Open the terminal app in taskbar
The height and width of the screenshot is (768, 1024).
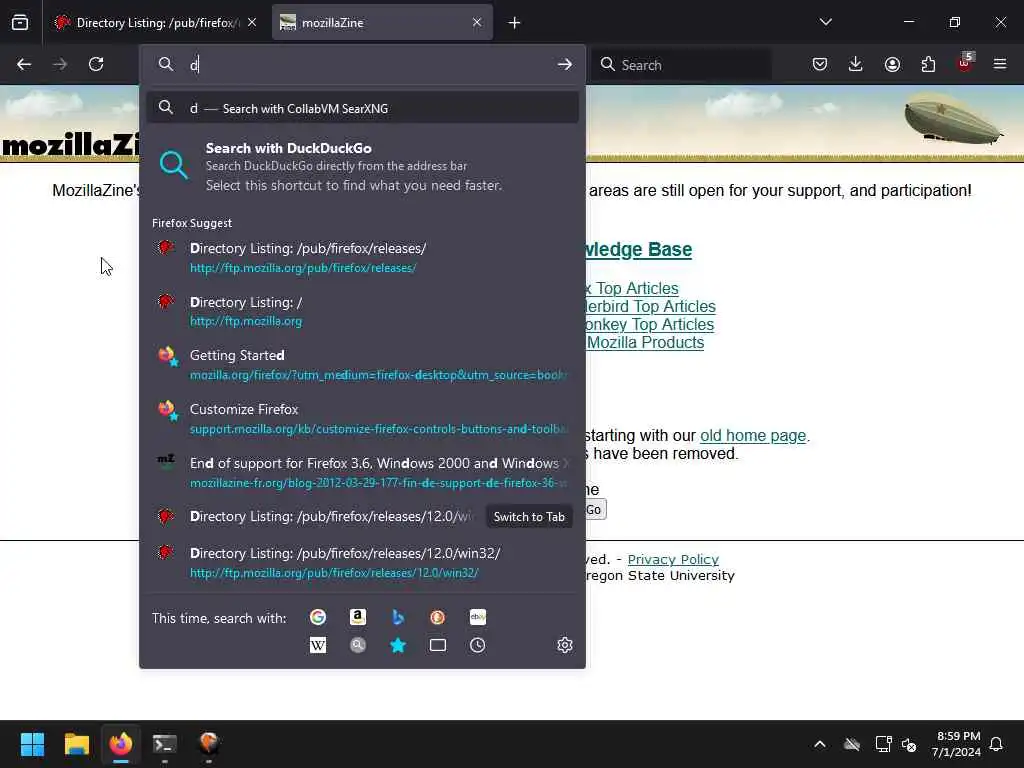click(x=165, y=744)
